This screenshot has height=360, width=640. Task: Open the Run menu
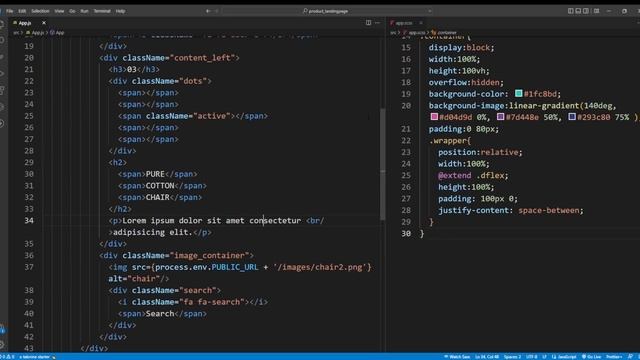(x=84, y=11)
